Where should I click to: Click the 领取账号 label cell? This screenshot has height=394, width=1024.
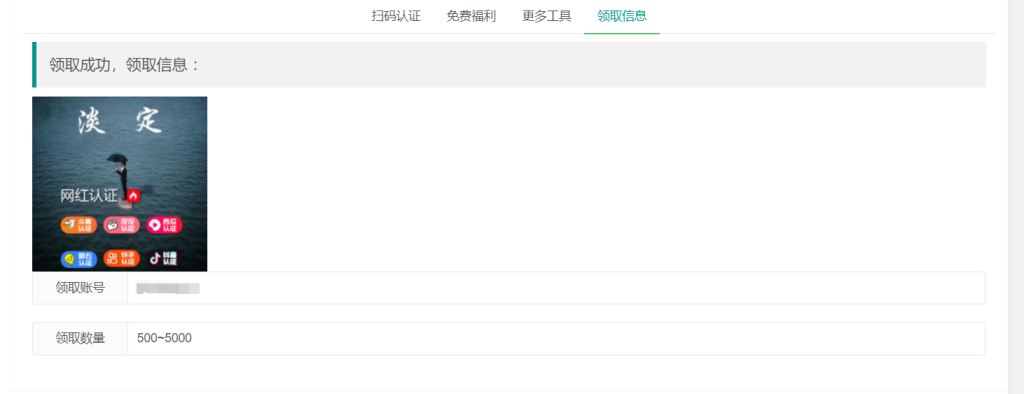(x=80, y=288)
